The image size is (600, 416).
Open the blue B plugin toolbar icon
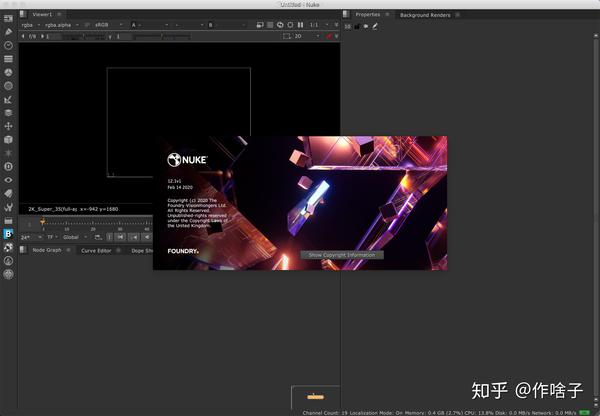(8, 234)
